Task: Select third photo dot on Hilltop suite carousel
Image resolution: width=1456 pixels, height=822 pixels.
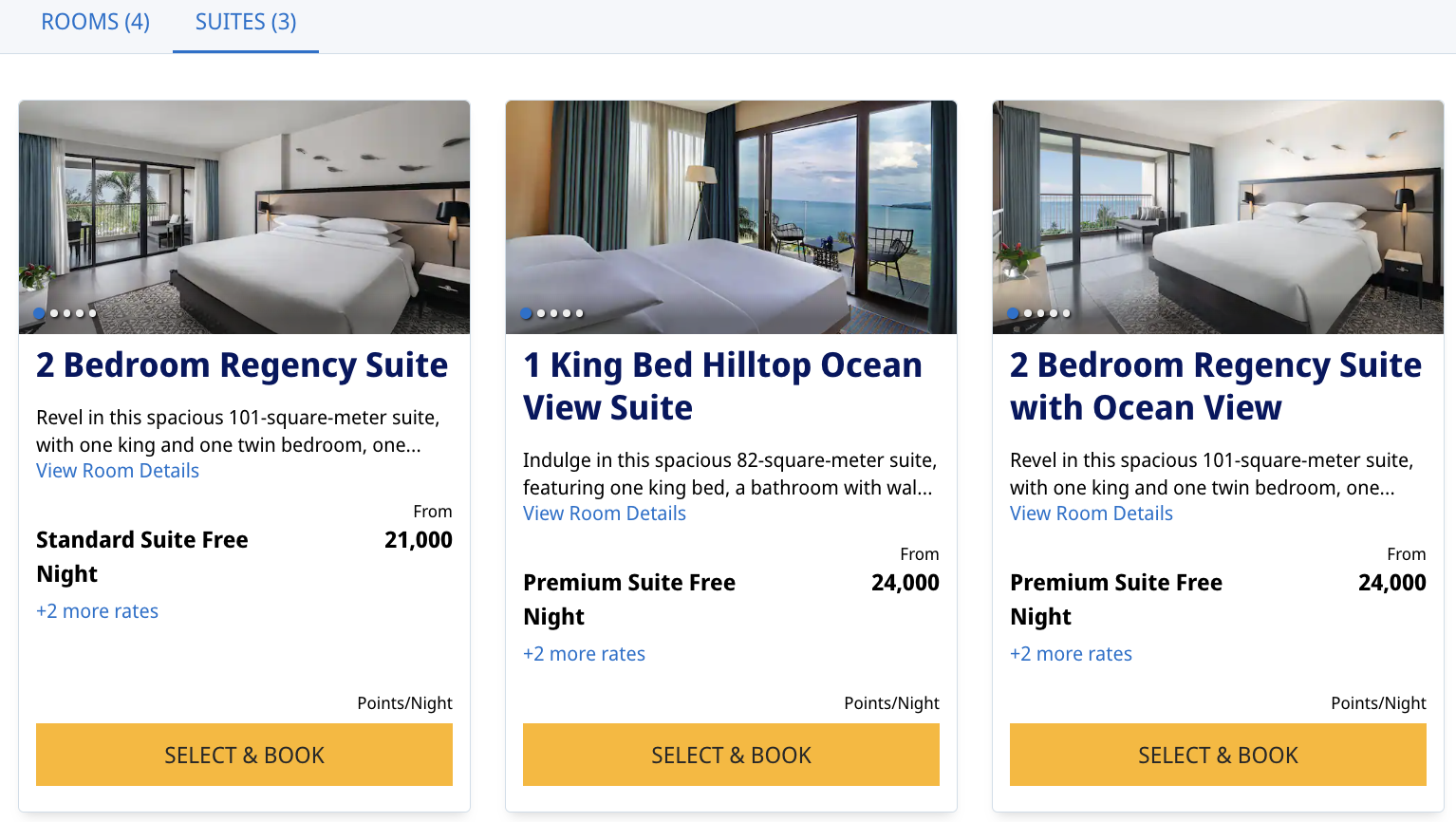Action: tap(551, 312)
